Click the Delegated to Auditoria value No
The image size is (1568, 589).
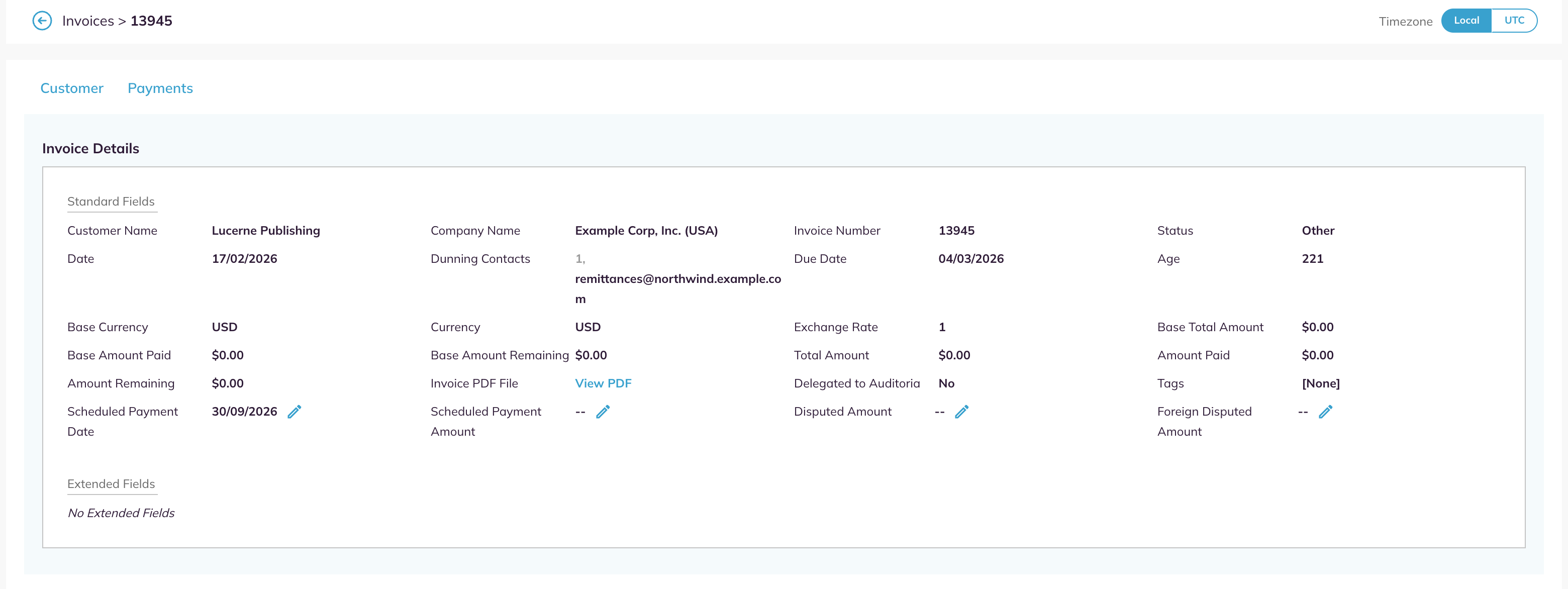click(946, 383)
